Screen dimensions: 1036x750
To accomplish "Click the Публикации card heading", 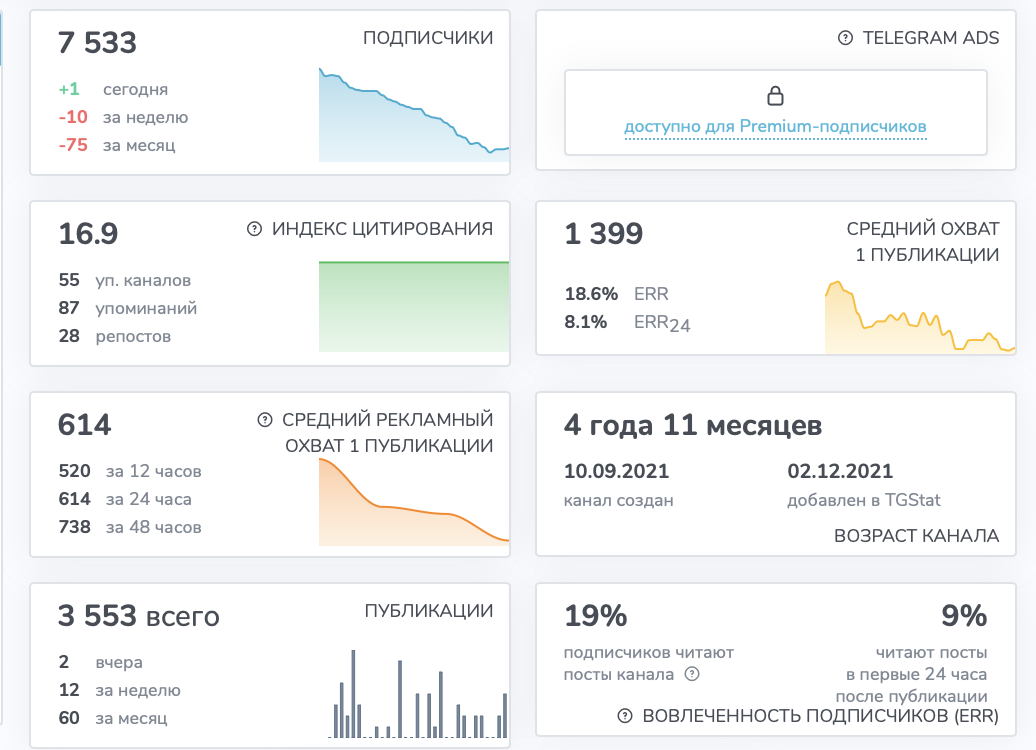I will [x=429, y=611].
